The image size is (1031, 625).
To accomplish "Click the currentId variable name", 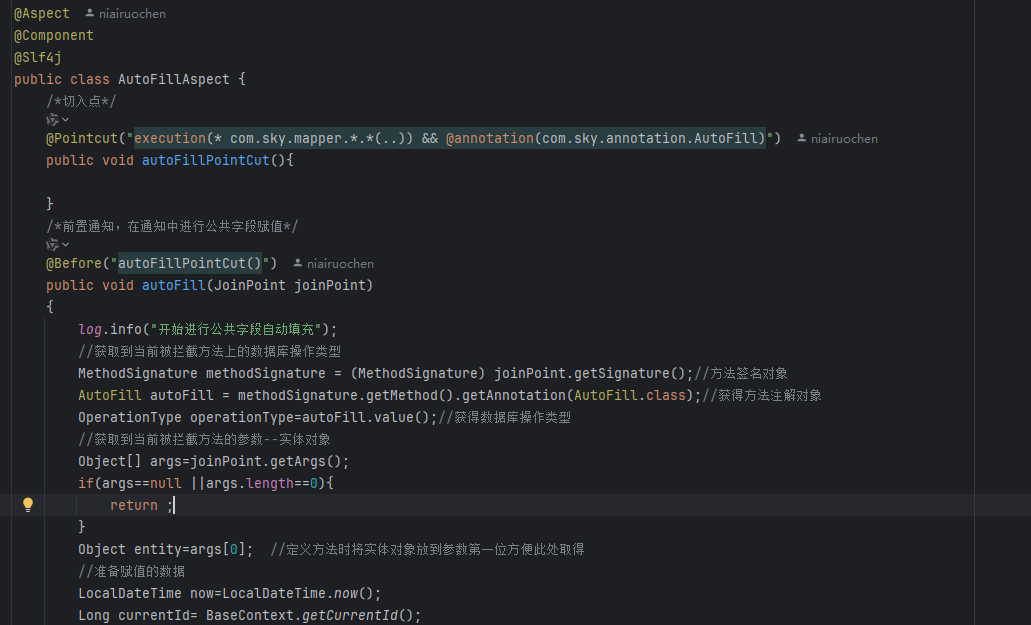I will pos(154,615).
